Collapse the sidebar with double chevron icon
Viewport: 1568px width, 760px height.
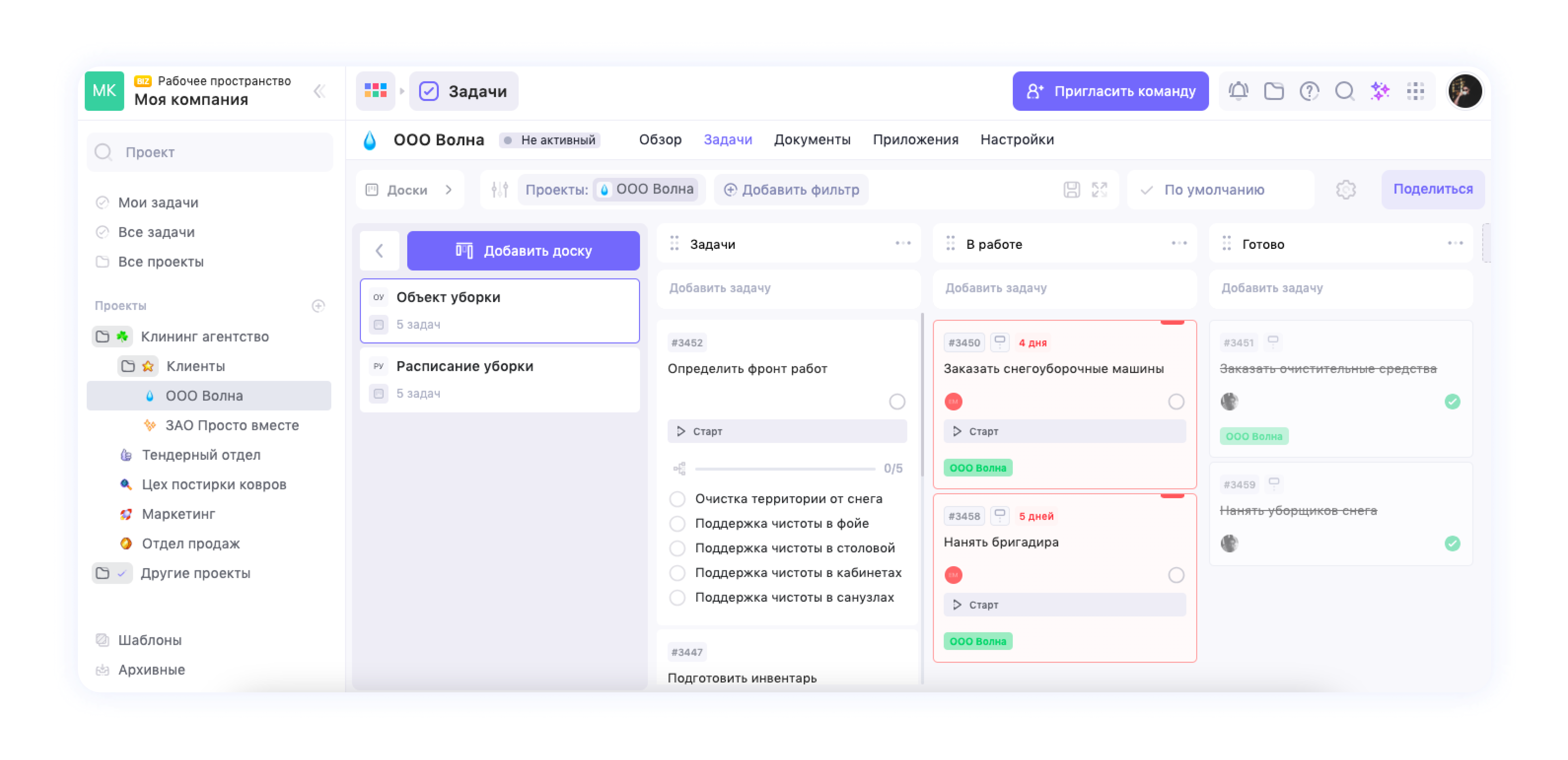[x=320, y=91]
